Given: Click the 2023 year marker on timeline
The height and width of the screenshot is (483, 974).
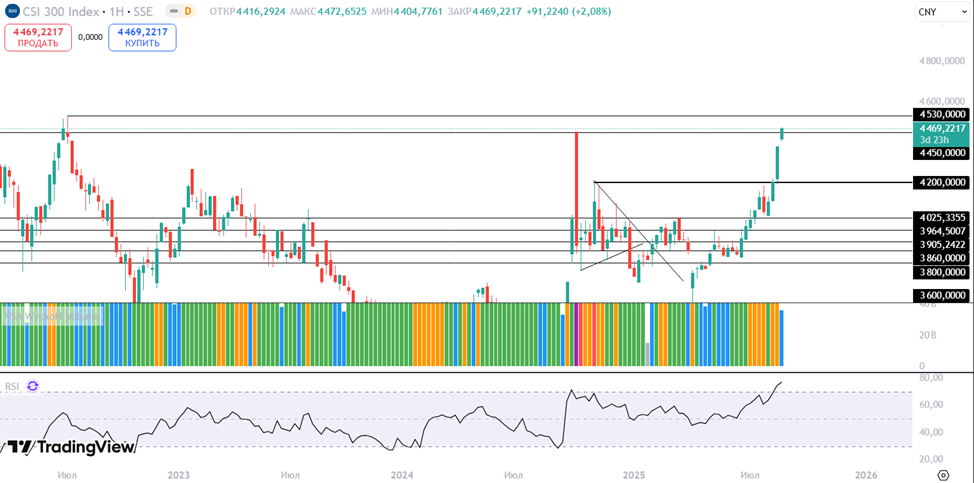Looking at the screenshot, I should (179, 474).
